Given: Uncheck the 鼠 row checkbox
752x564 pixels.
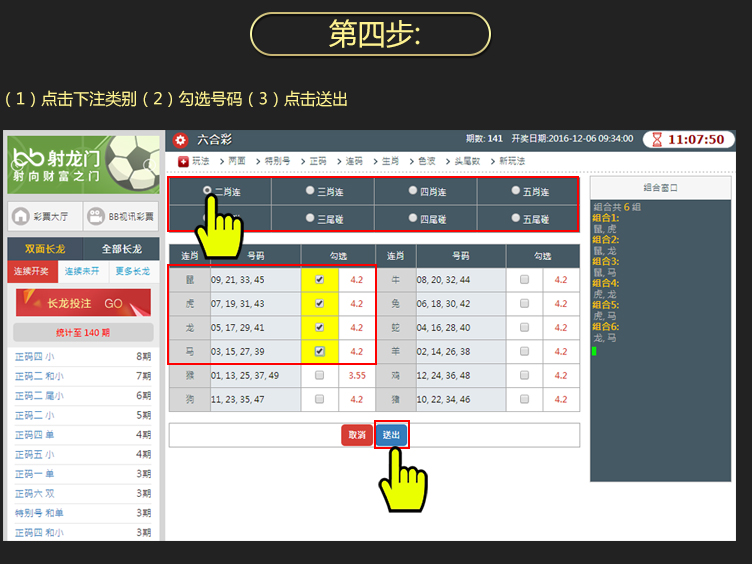Looking at the screenshot, I should pyautogui.click(x=320, y=280).
